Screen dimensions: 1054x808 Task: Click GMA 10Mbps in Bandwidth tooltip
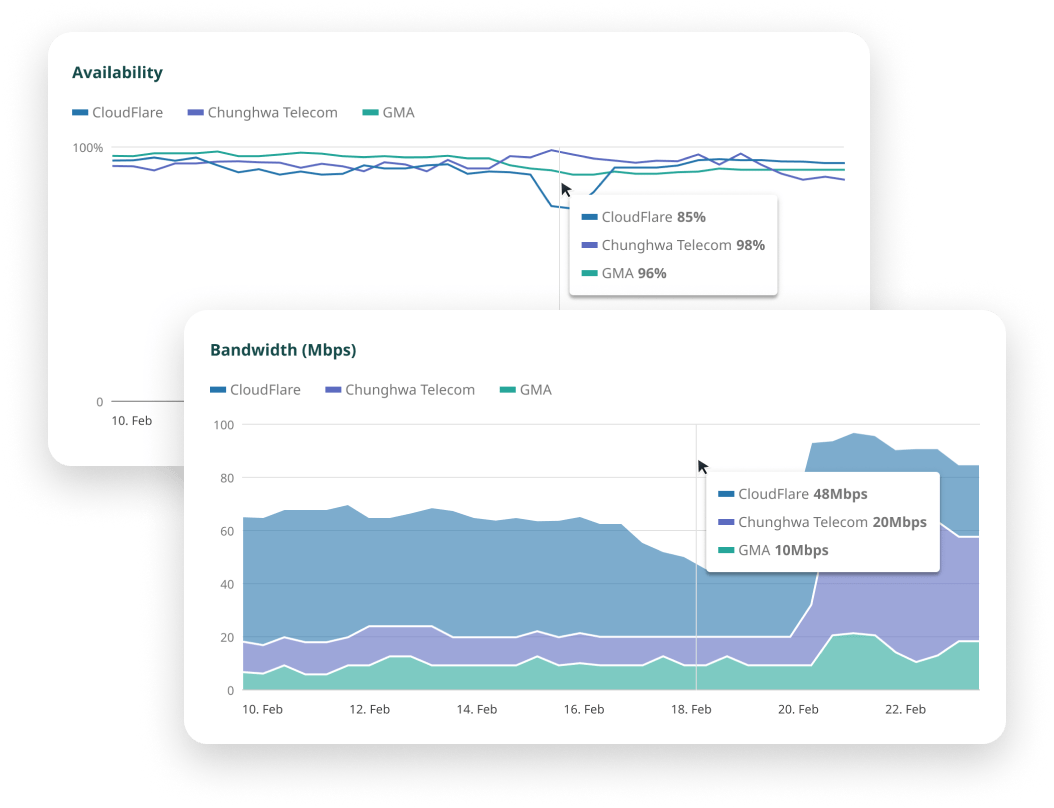774,551
